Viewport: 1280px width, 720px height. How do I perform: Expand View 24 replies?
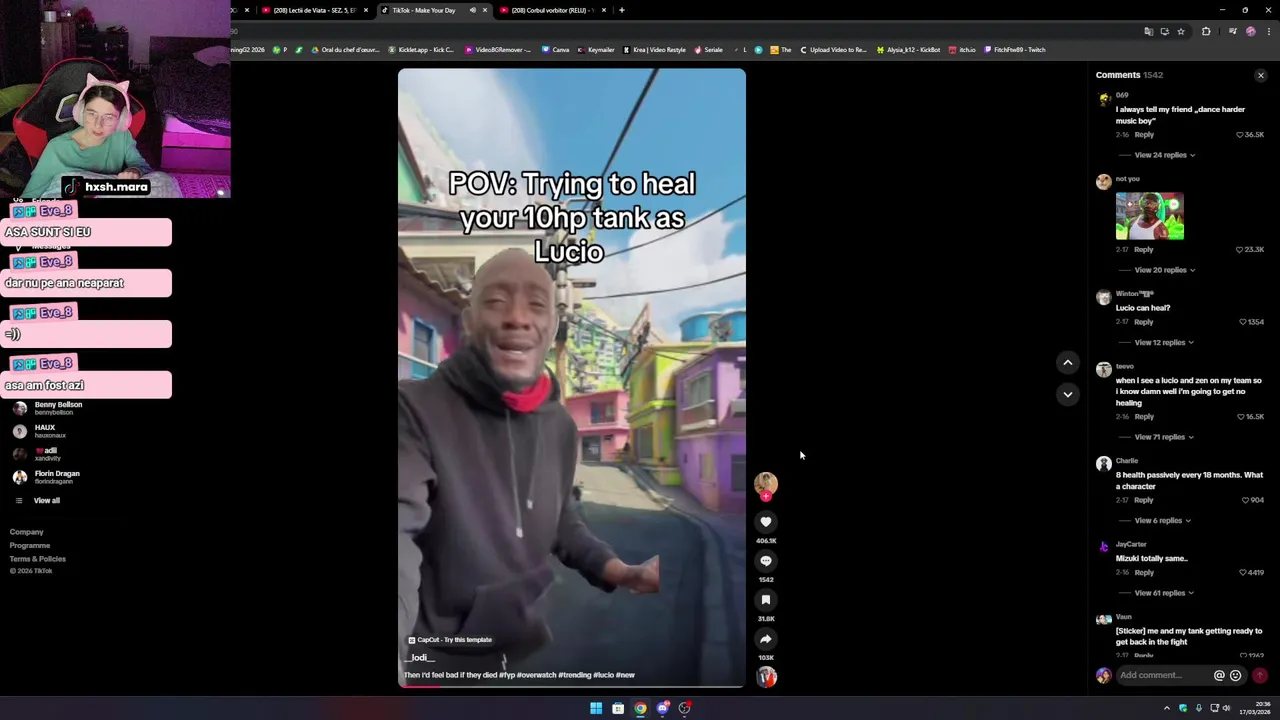point(1165,155)
